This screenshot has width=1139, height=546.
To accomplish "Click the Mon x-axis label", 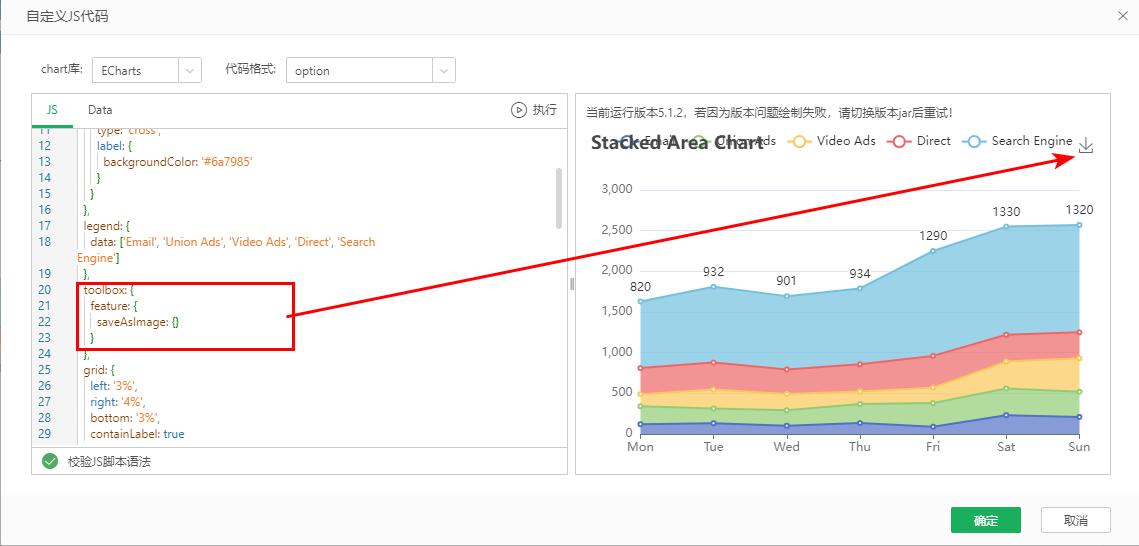I will pos(641,447).
